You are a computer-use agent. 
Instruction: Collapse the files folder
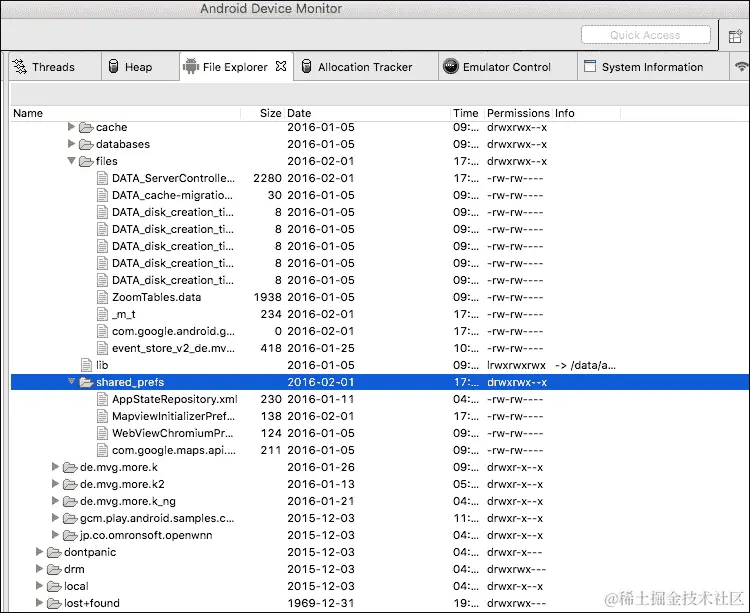point(72,161)
